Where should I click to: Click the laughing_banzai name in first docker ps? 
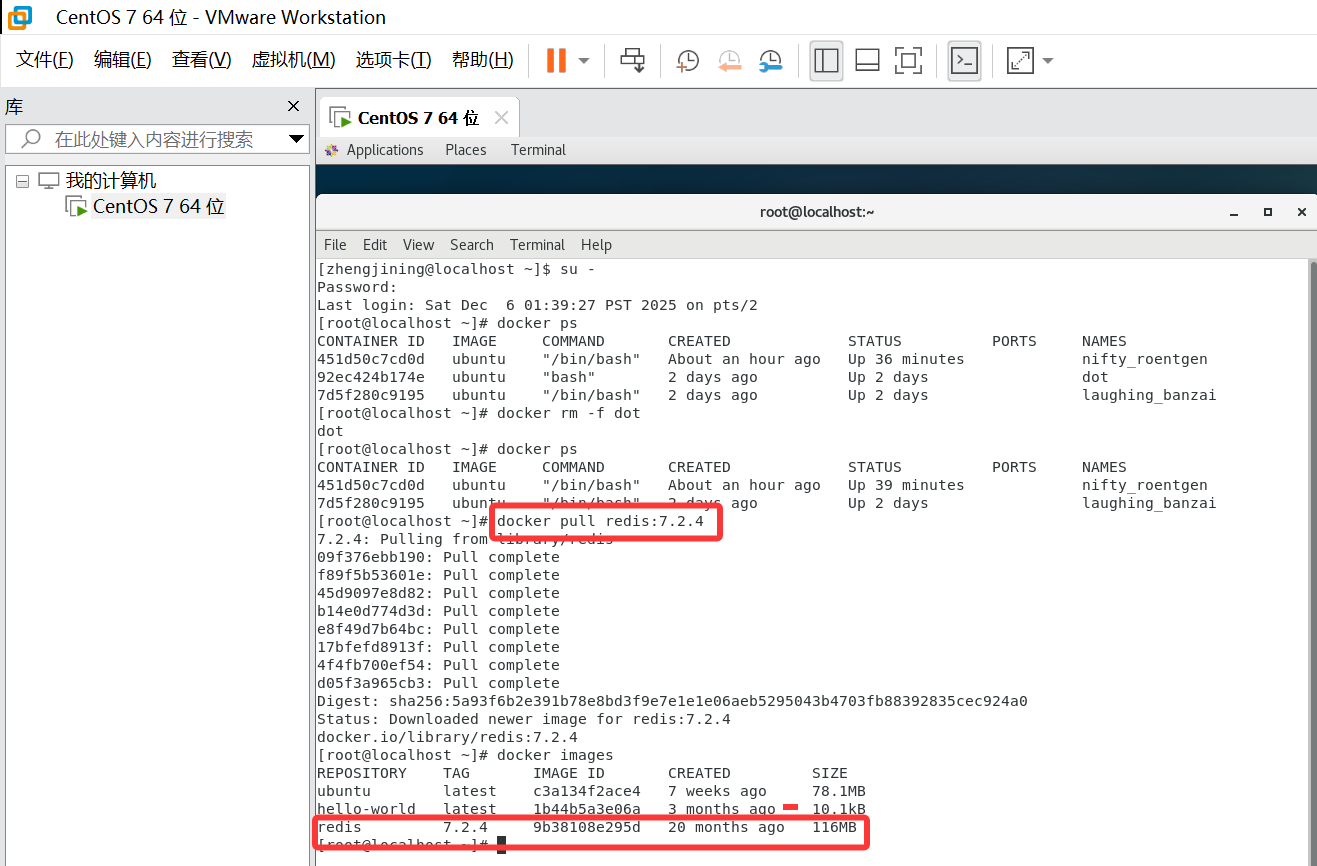pyautogui.click(x=1149, y=395)
